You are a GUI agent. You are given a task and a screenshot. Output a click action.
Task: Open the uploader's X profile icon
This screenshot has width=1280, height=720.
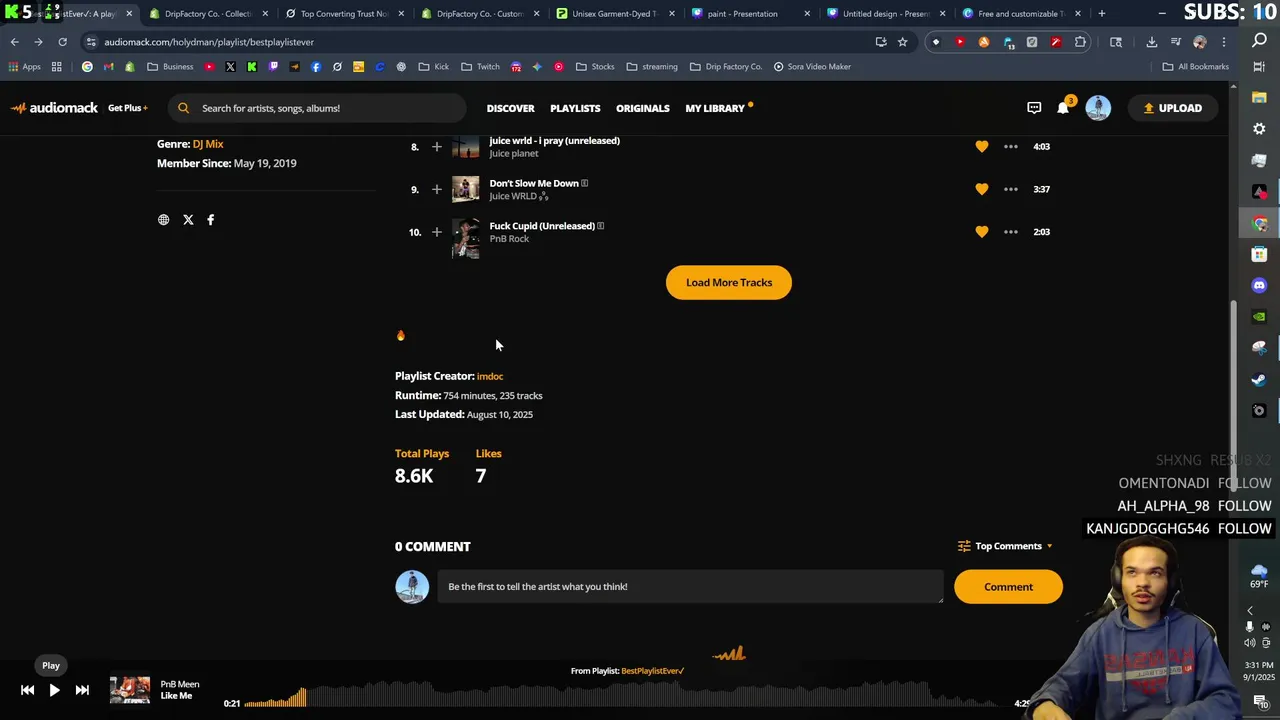pos(188,220)
